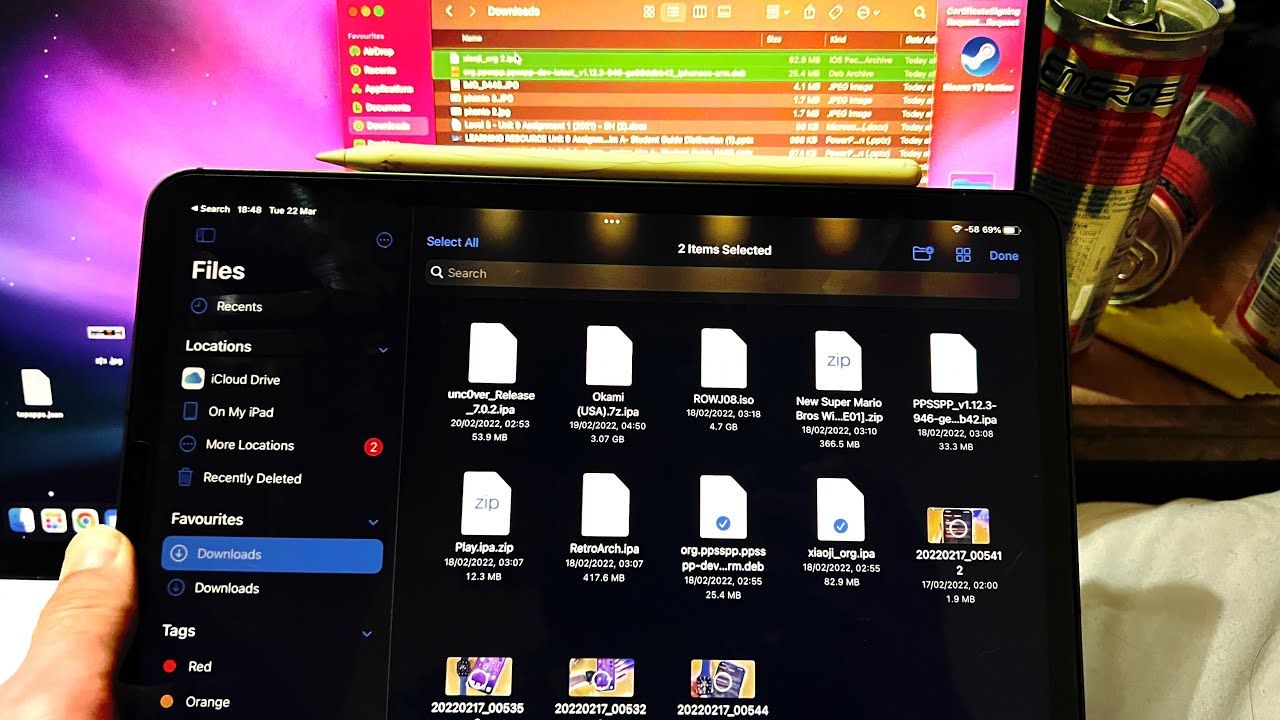Select Play.ipa.zip file

point(486,528)
